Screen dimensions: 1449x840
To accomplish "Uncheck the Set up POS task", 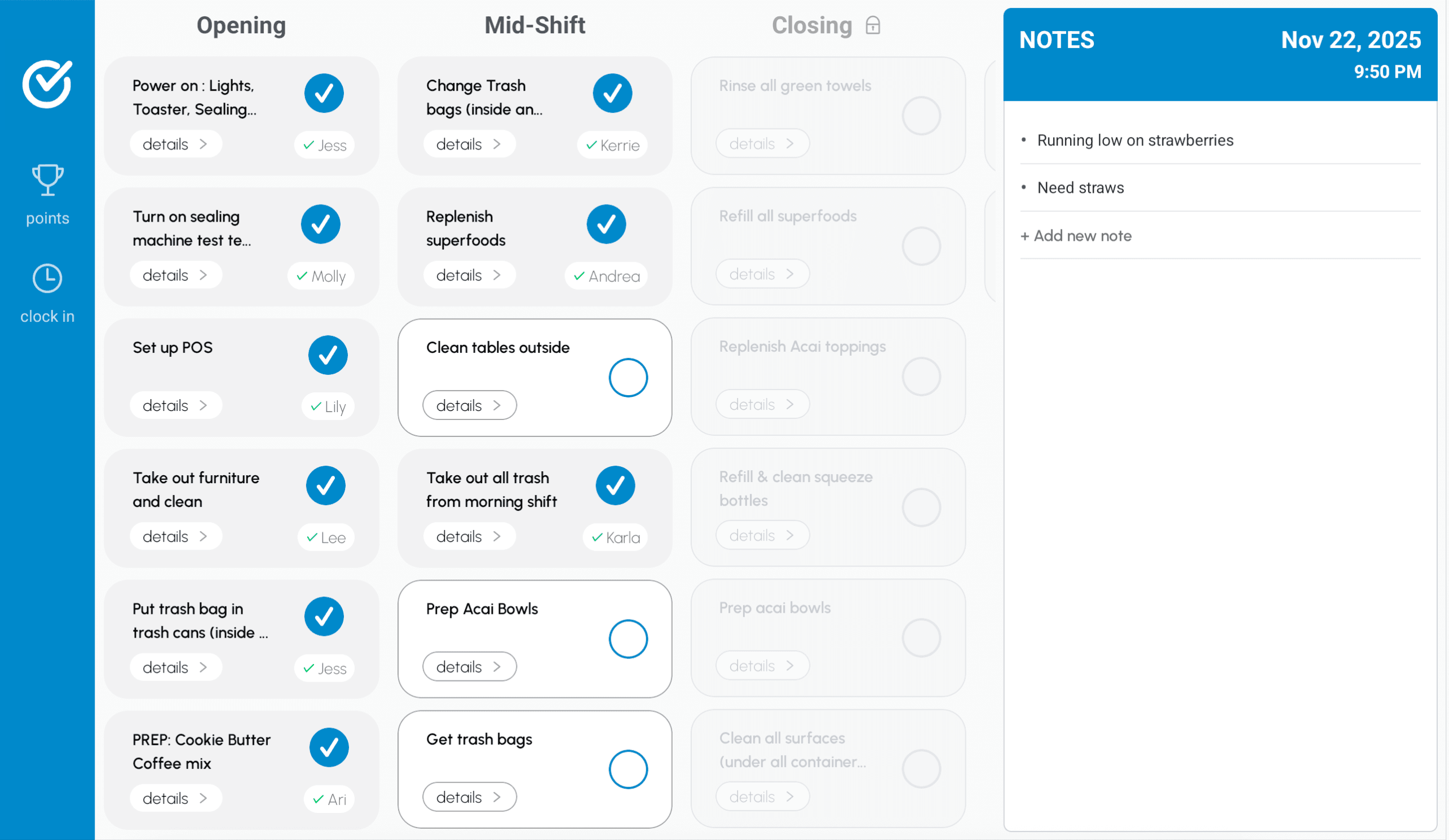I will point(328,355).
